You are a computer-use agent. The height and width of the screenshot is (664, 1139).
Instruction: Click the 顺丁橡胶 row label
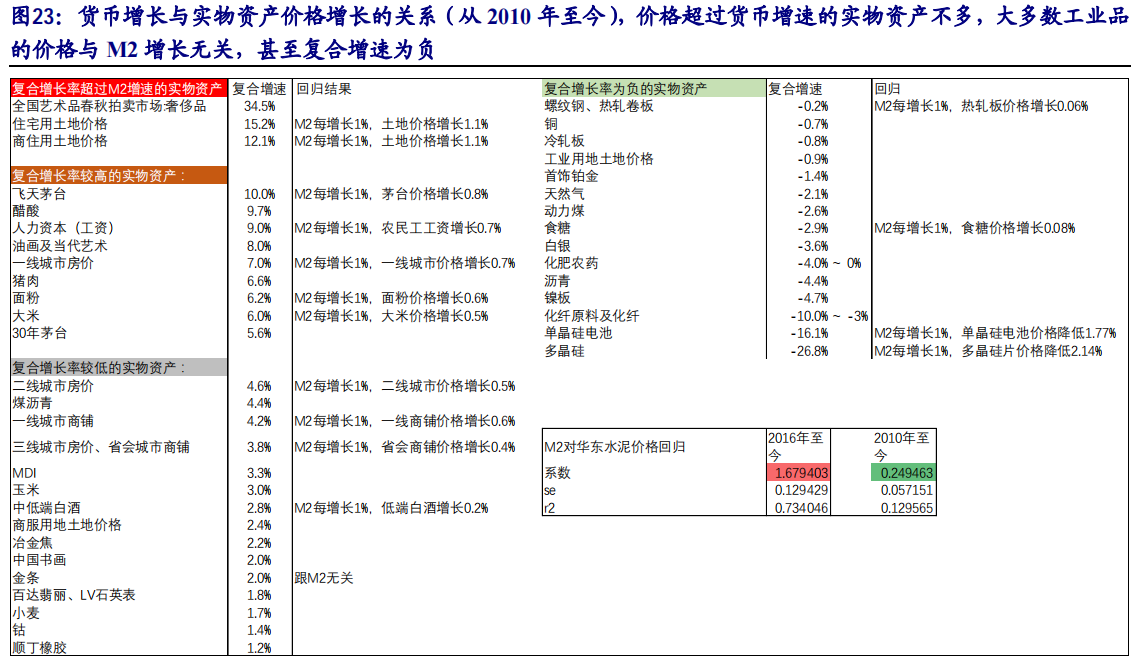pos(39,648)
